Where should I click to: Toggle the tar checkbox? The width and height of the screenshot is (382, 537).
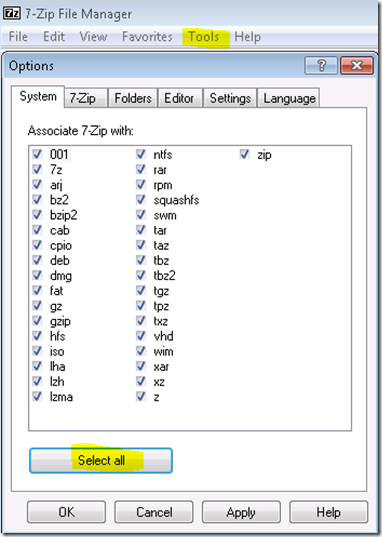141,230
